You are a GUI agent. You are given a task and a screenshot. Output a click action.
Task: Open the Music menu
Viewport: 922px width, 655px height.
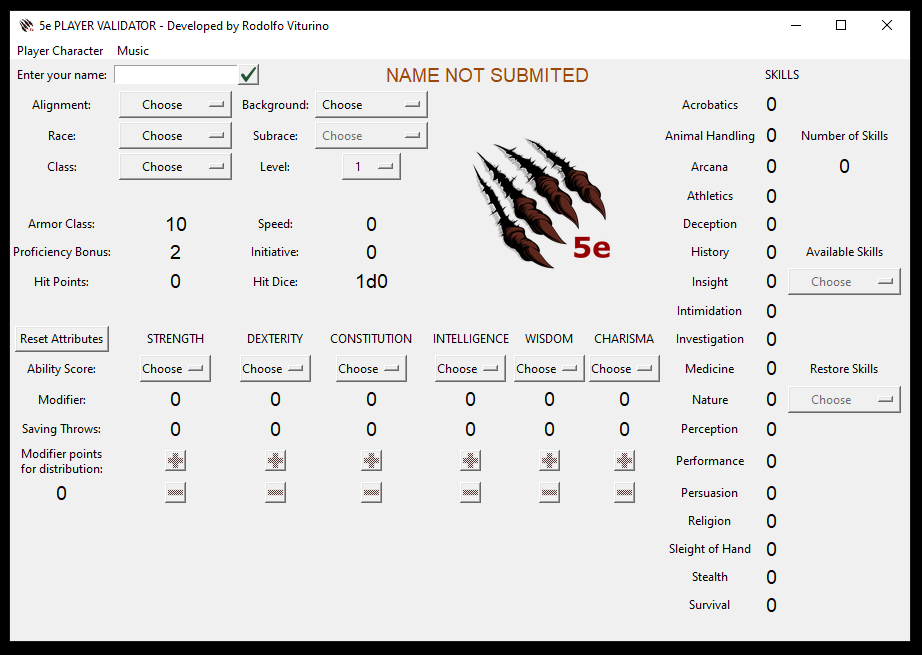133,51
